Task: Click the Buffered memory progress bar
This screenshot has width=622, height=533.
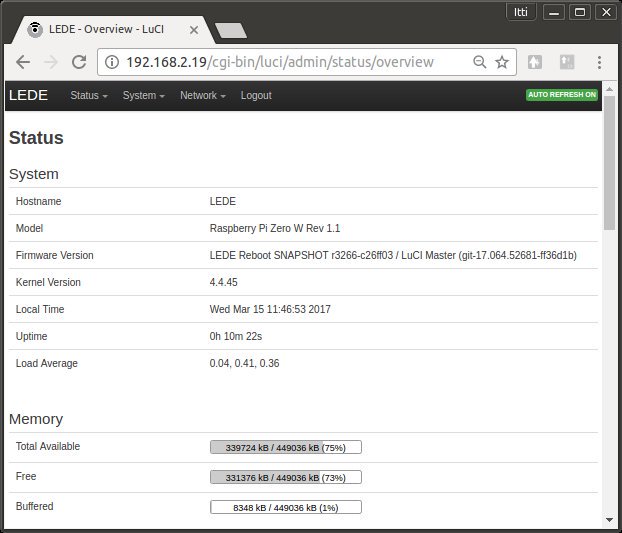Action: [286, 507]
